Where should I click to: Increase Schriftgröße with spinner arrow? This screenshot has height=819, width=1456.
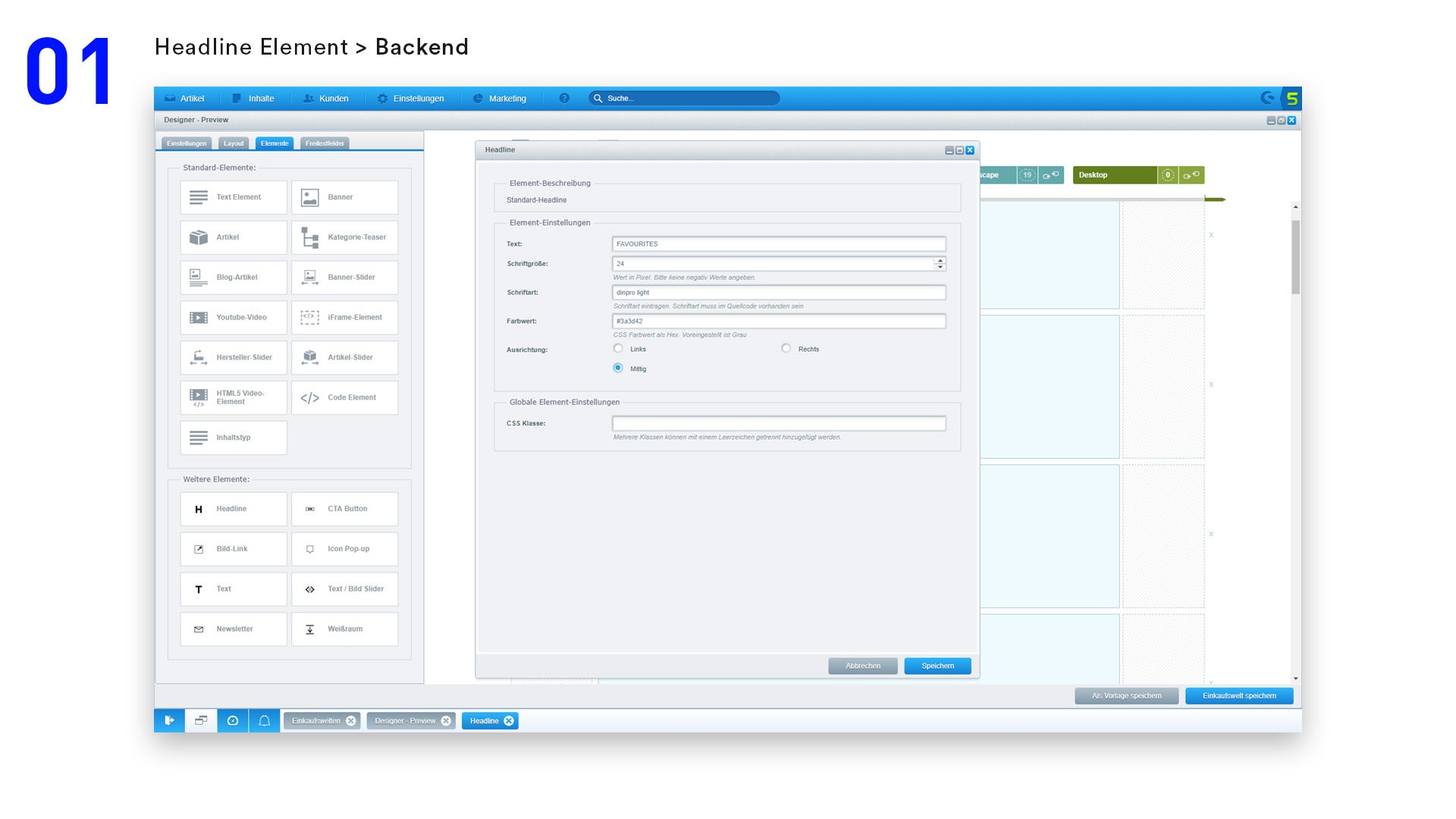point(940,260)
